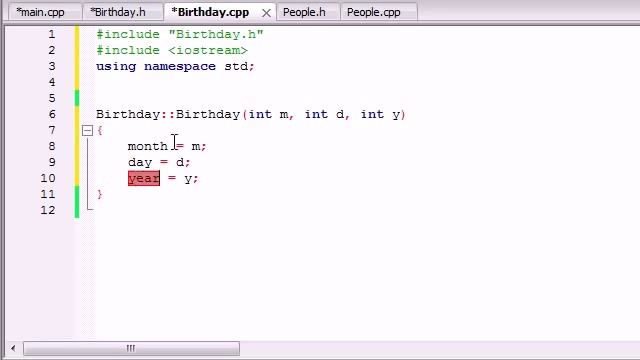This screenshot has width=640, height=360.
Task: Click line number 5 in the margin
Action: [52, 98]
